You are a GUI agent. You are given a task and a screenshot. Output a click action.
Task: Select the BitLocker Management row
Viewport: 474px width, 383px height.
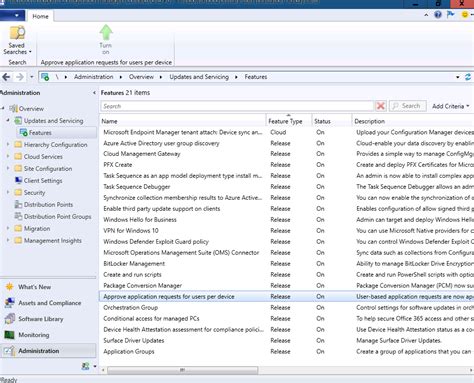[x=287, y=264]
